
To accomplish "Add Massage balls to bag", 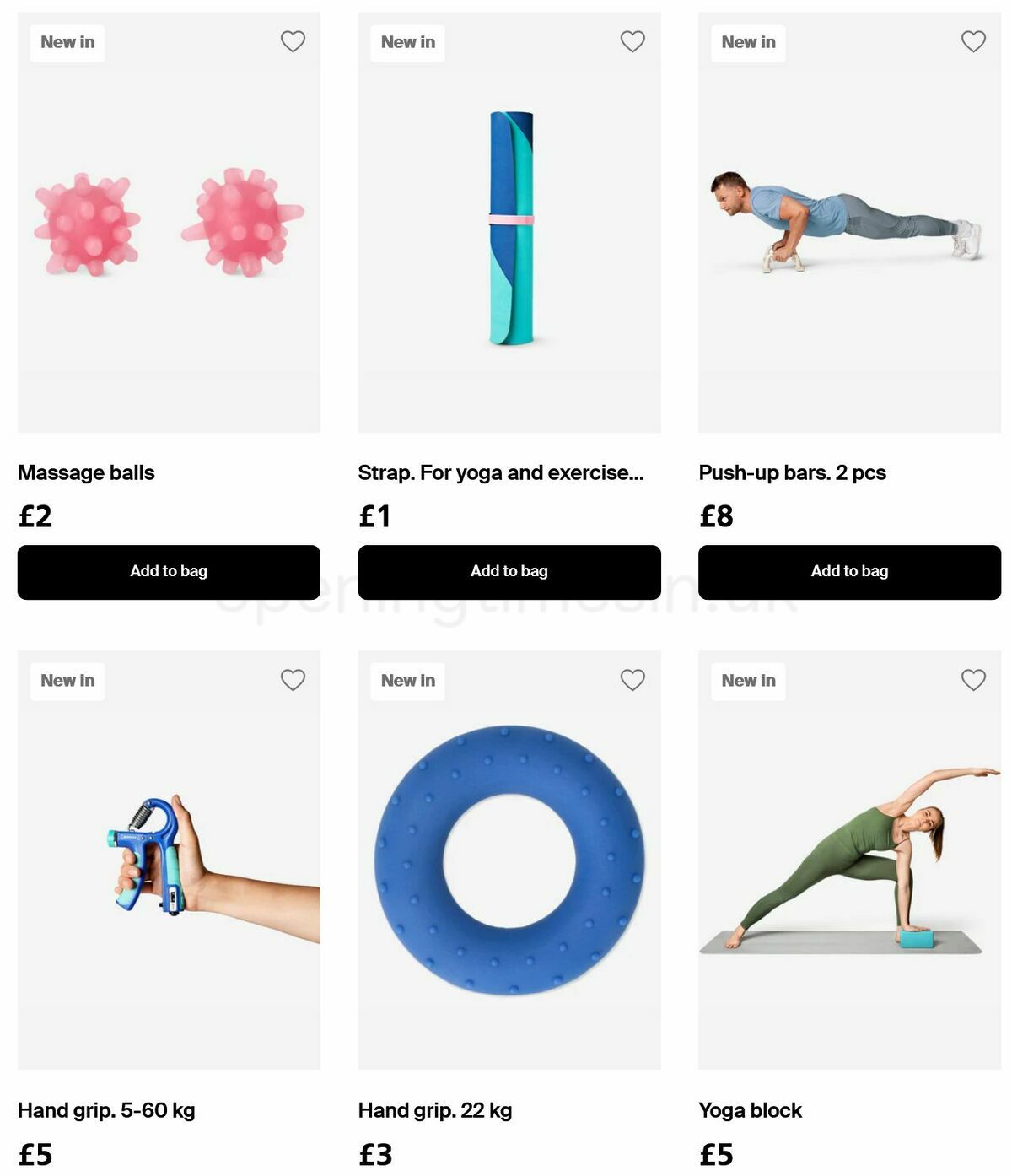I will 169,572.
